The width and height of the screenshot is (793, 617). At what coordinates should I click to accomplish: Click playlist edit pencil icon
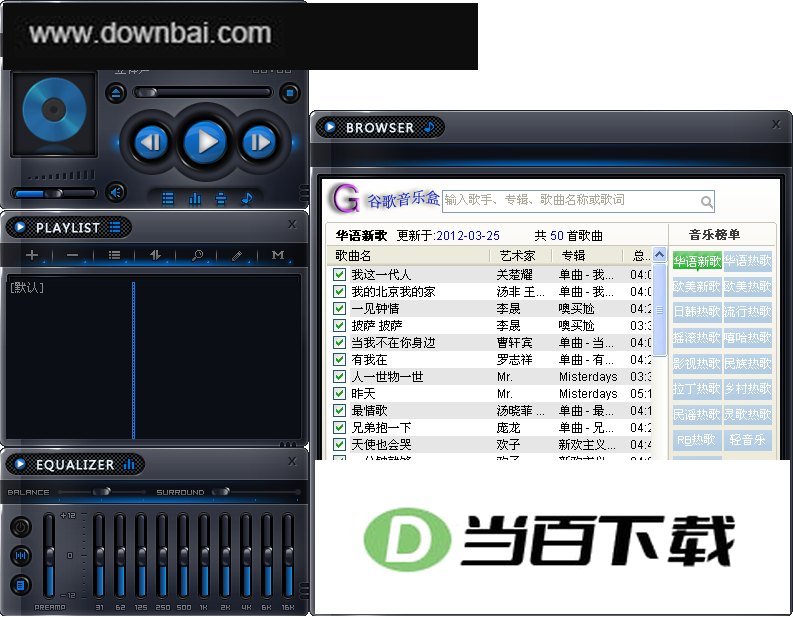click(237, 255)
